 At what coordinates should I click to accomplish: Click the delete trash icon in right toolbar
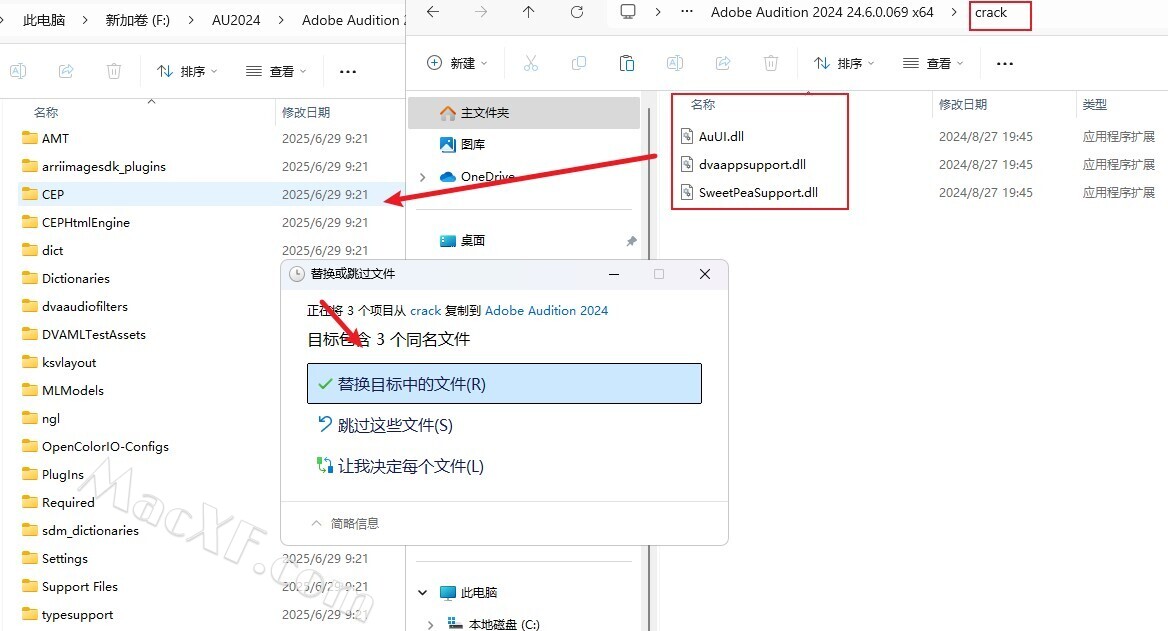771,63
